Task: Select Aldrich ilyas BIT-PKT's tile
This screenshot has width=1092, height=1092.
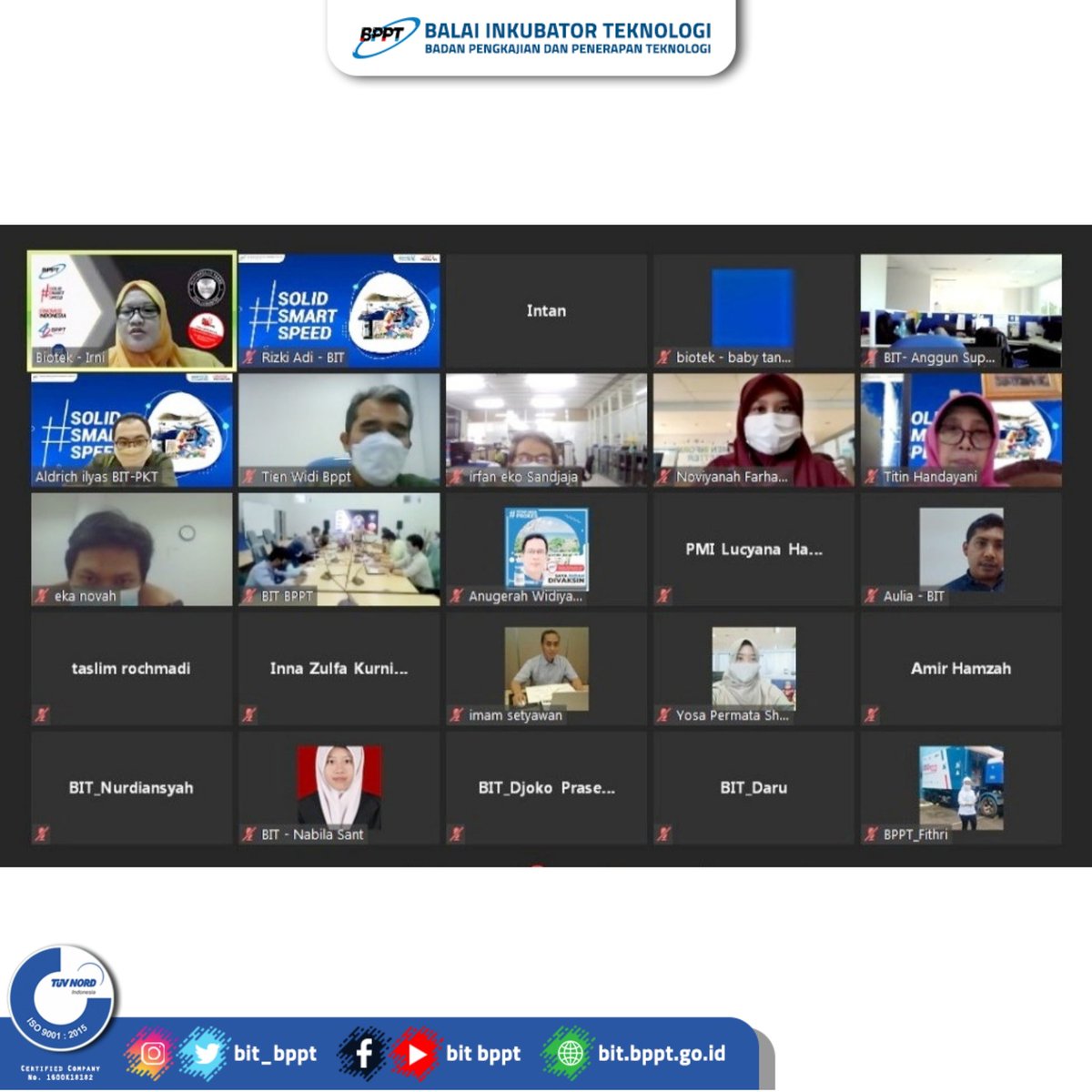Action: pyautogui.click(x=130, y=430)
